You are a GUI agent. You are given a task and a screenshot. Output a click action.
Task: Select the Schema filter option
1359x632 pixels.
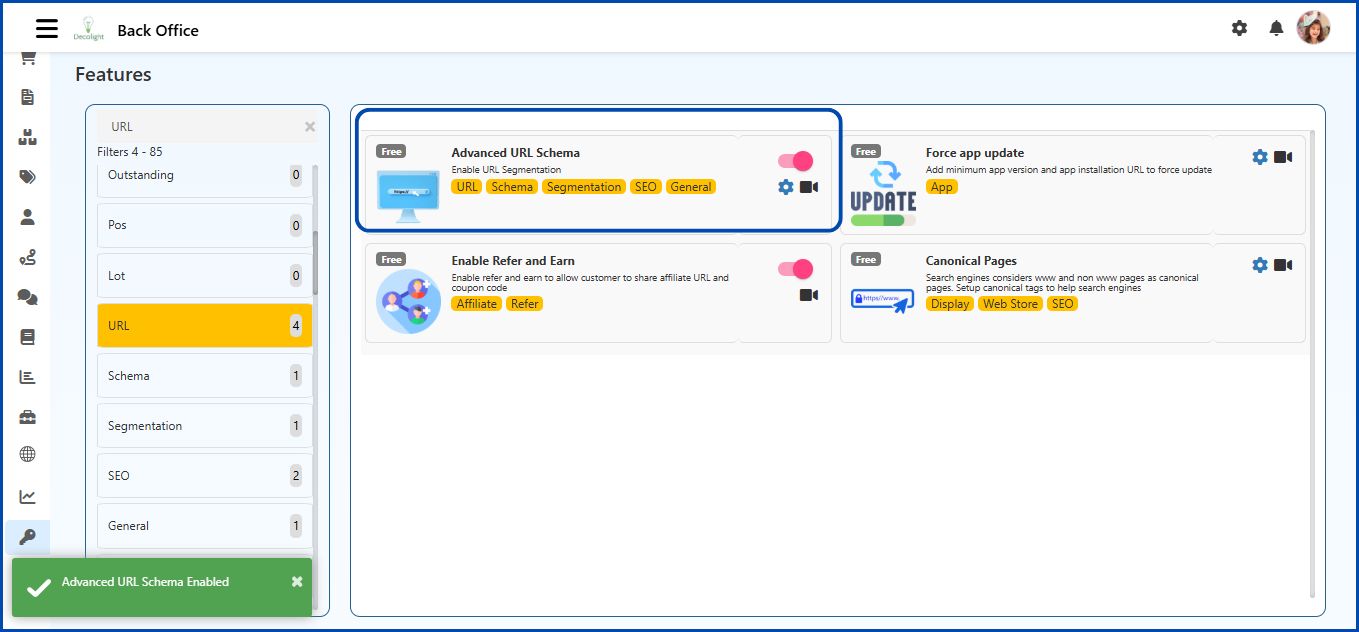(x=204, y=375)
